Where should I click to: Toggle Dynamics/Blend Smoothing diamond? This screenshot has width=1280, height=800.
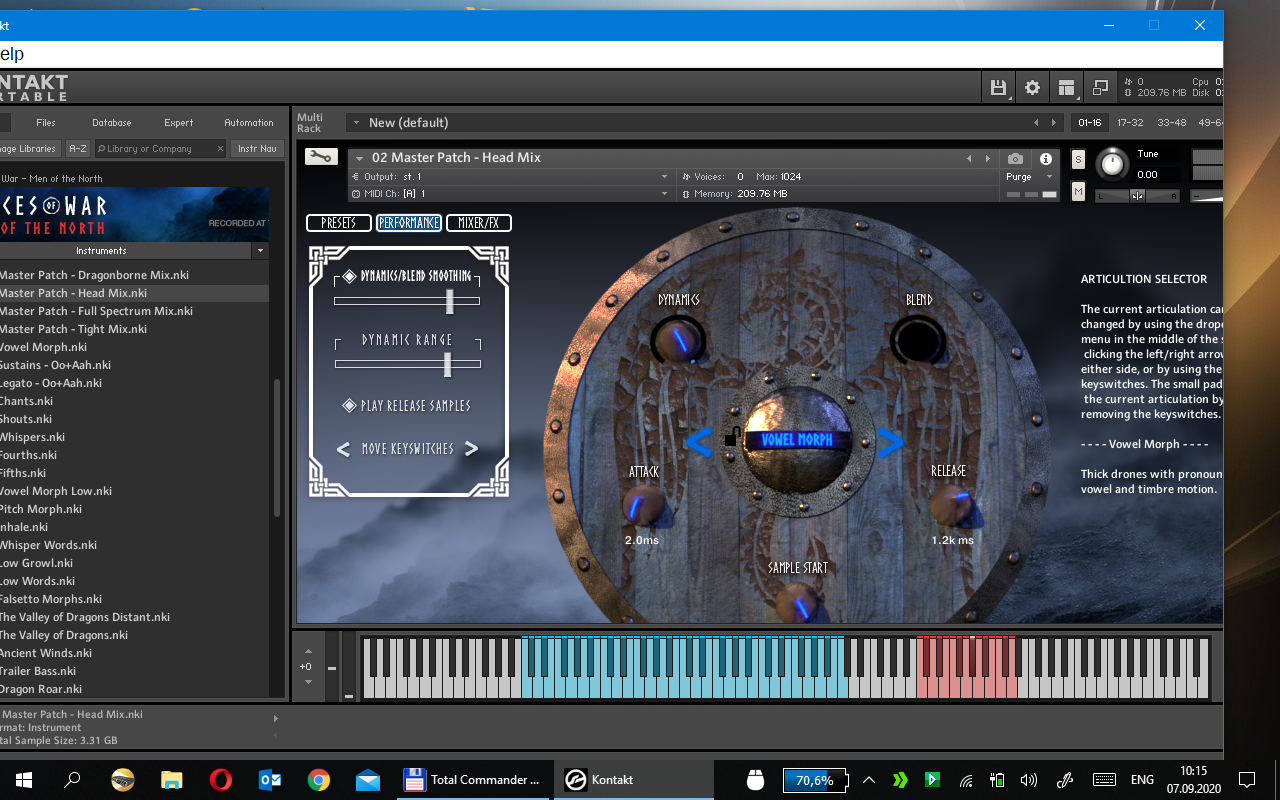[349, 276]
